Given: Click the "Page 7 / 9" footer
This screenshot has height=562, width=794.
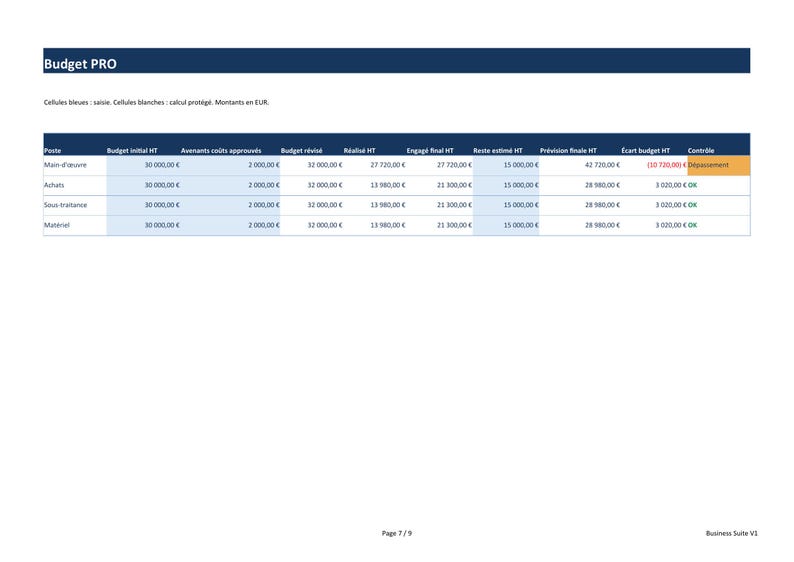Looking at the screenshot, I should coord(397,533).
